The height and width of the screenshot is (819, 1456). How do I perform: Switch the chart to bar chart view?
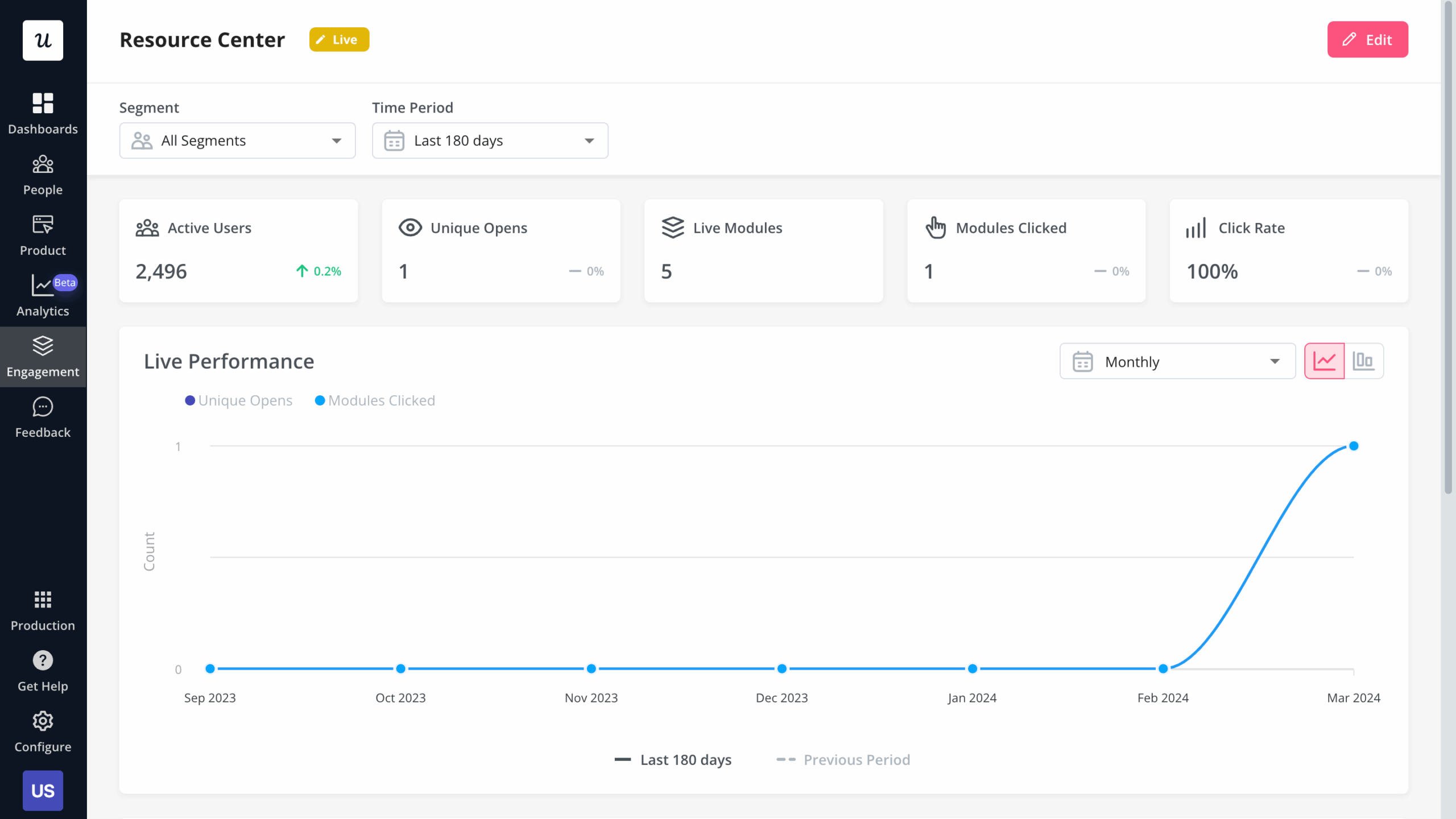pyautogui.click(x=1364, y=361)
